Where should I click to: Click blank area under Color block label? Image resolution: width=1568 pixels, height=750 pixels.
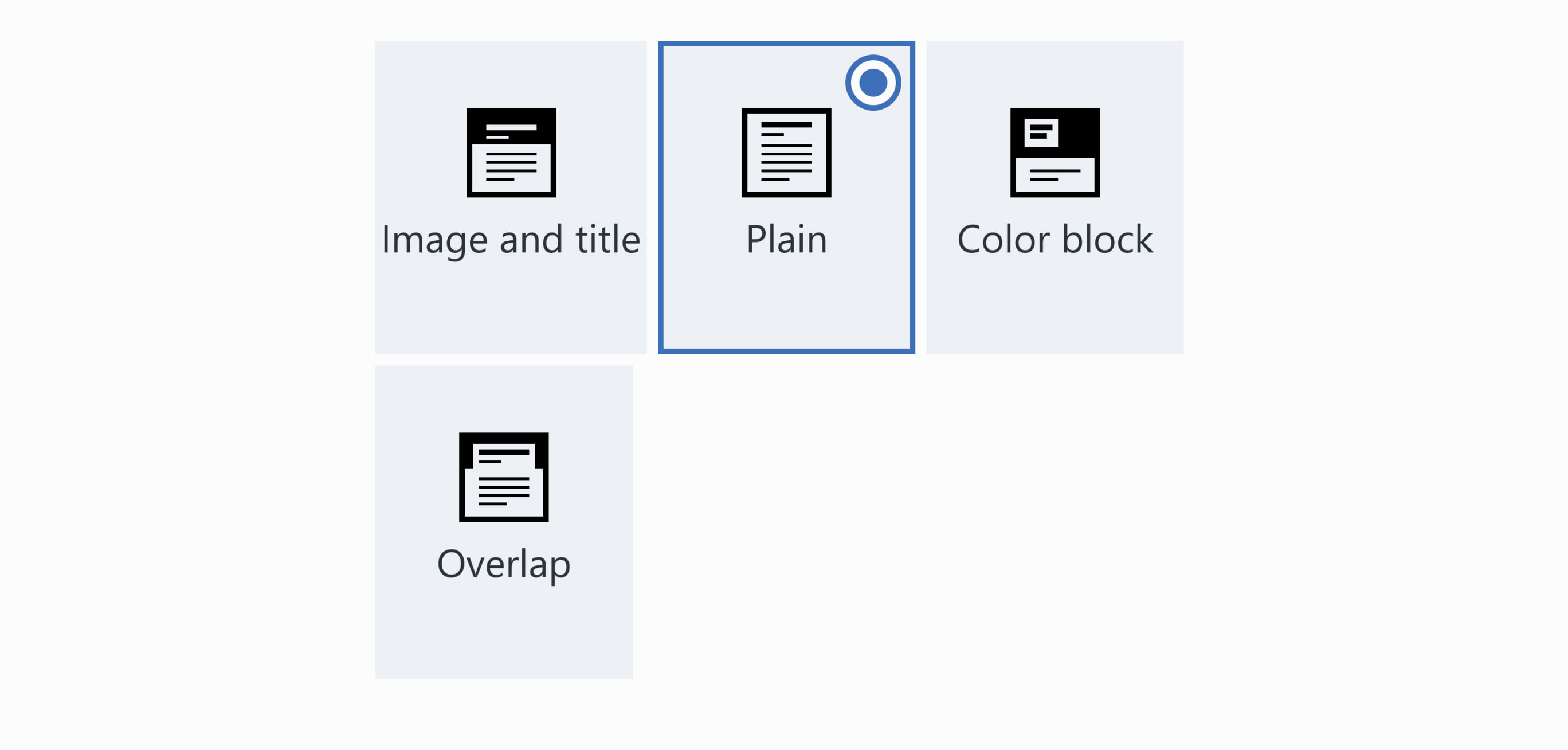[1055, 304]
